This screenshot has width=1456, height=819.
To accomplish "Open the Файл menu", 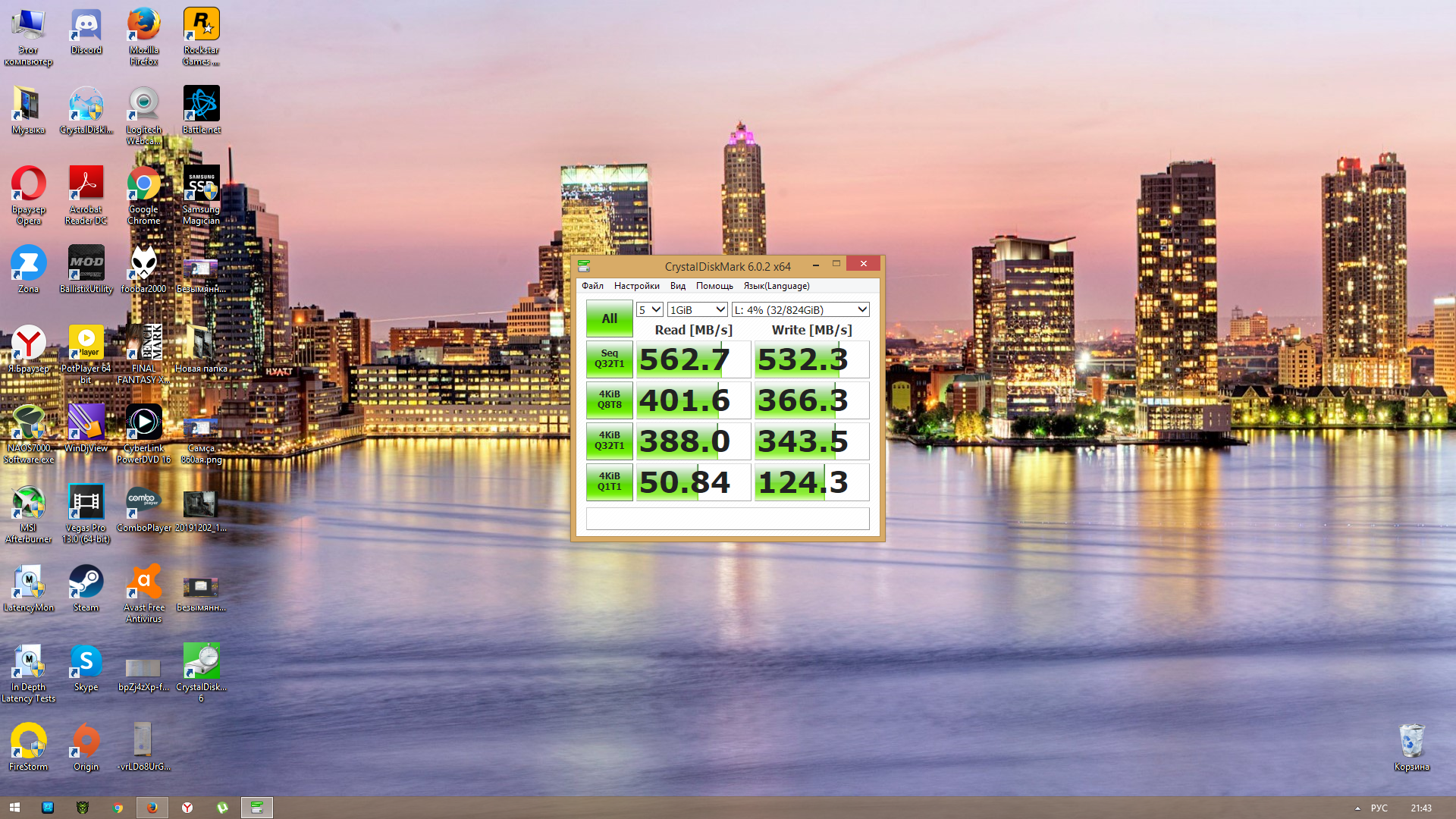I will click(592, 286).
